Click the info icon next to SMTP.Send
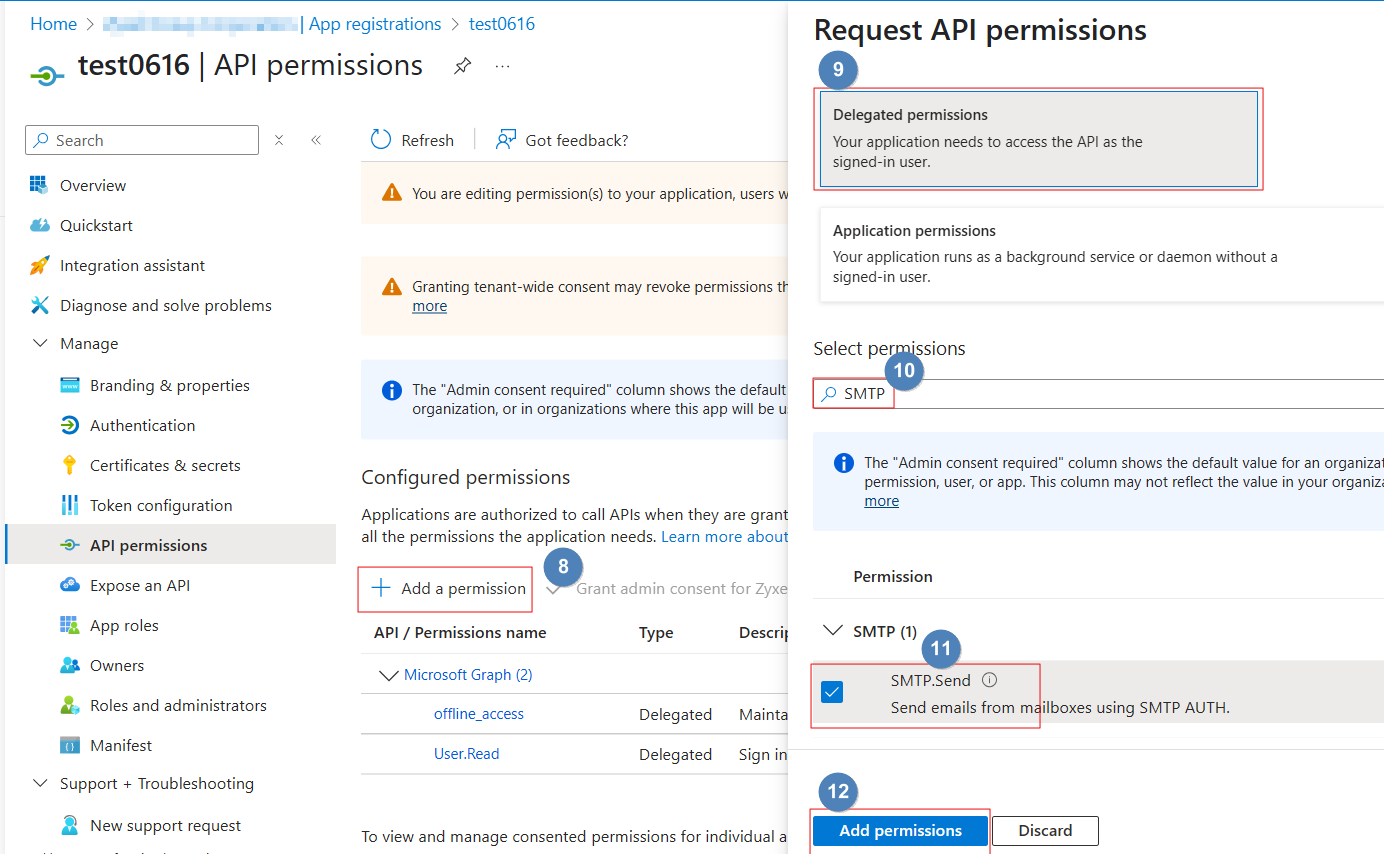The image size is (1384, 854). click(989, 680)
